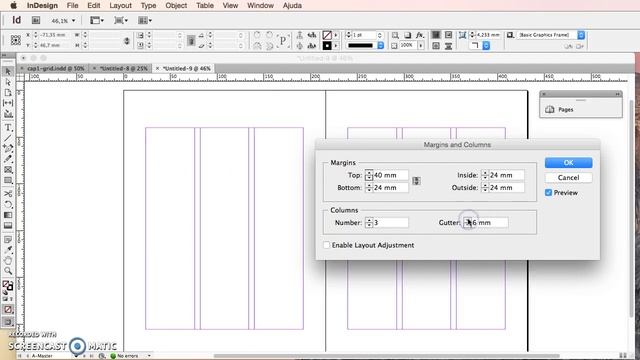Select the Hand tool
Image resolution: width=640 pixels, height=360 pixels.
pos(8,260)
